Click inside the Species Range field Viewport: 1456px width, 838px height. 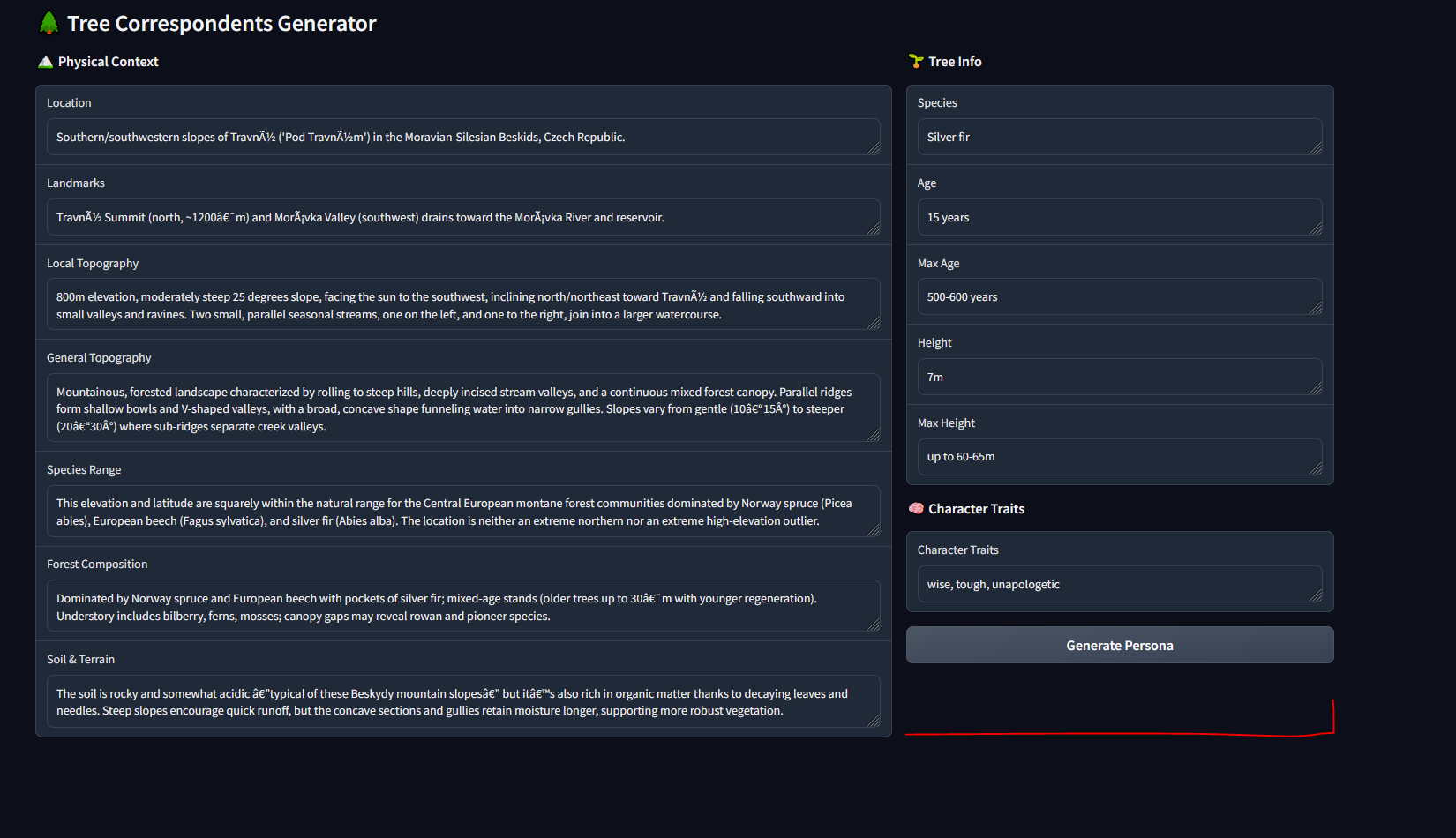click(462, 512)
